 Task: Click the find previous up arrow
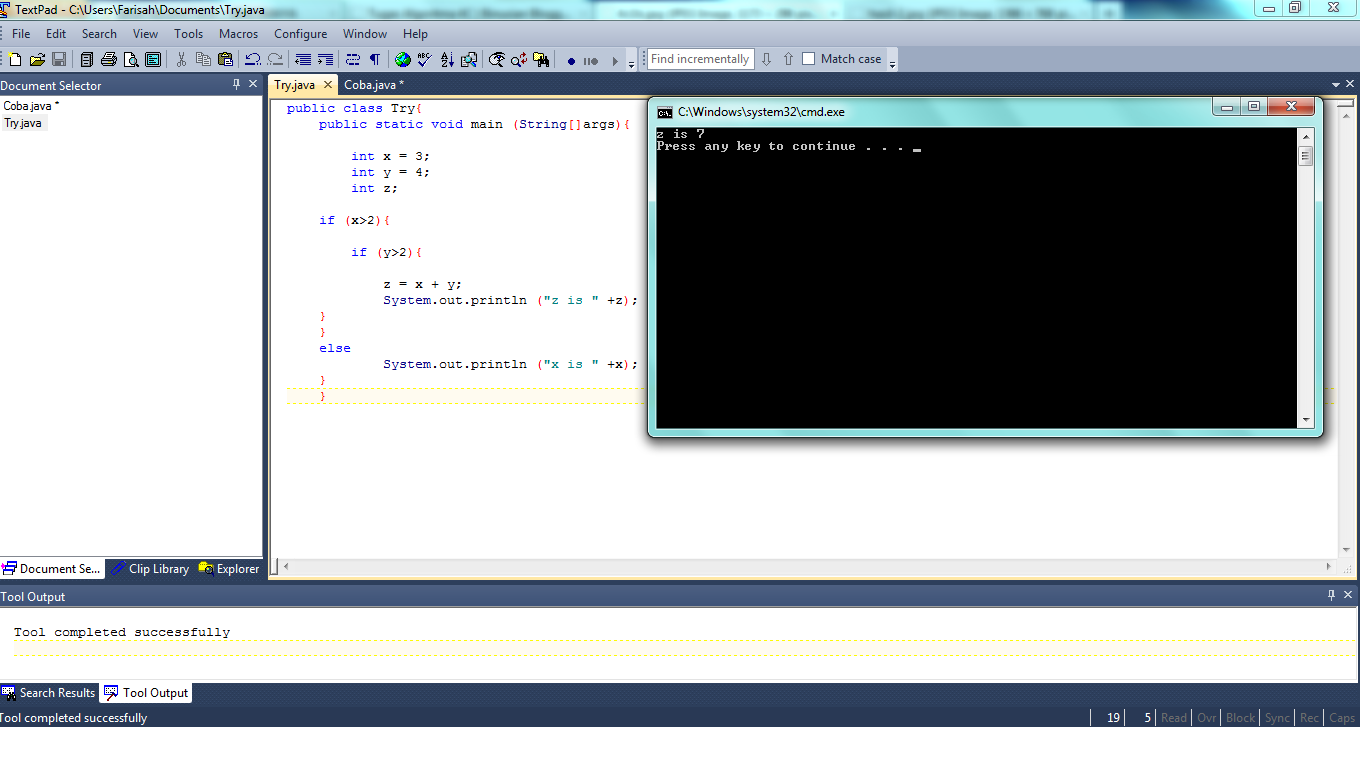[788, 59]
